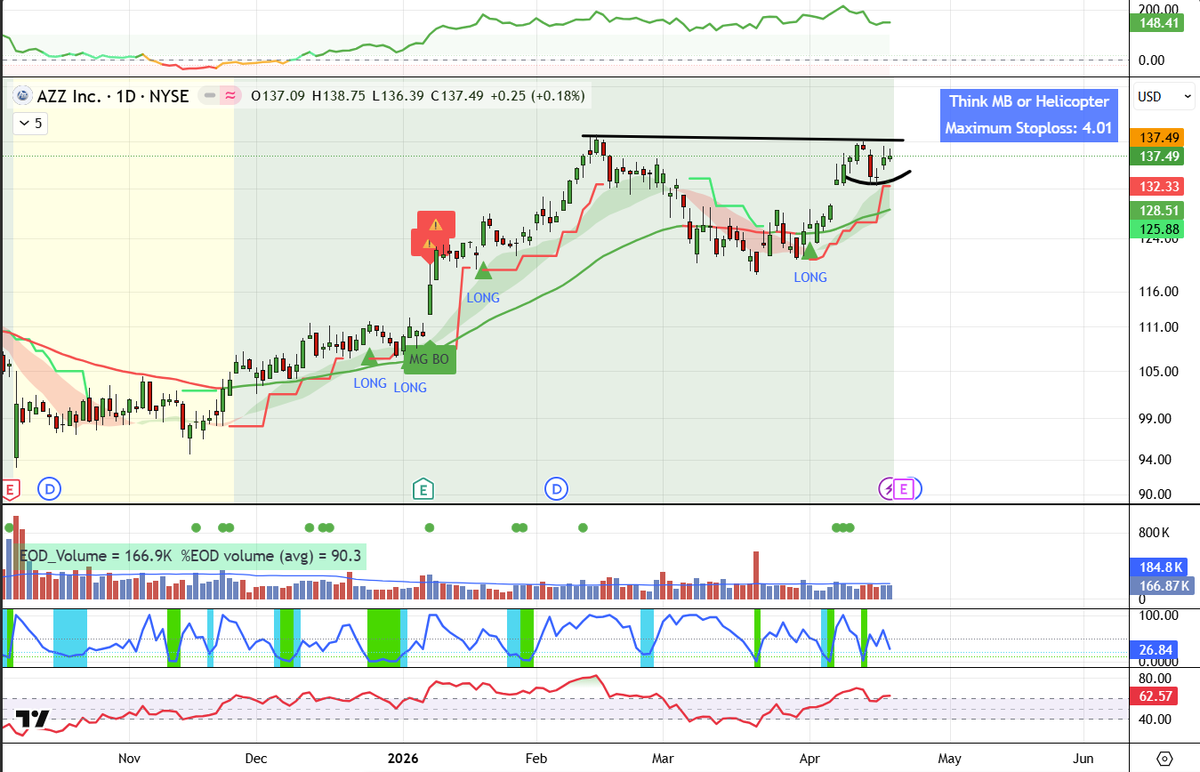Click the purple lightning event icon
The image size is (1200, 772).
[887, 489]
